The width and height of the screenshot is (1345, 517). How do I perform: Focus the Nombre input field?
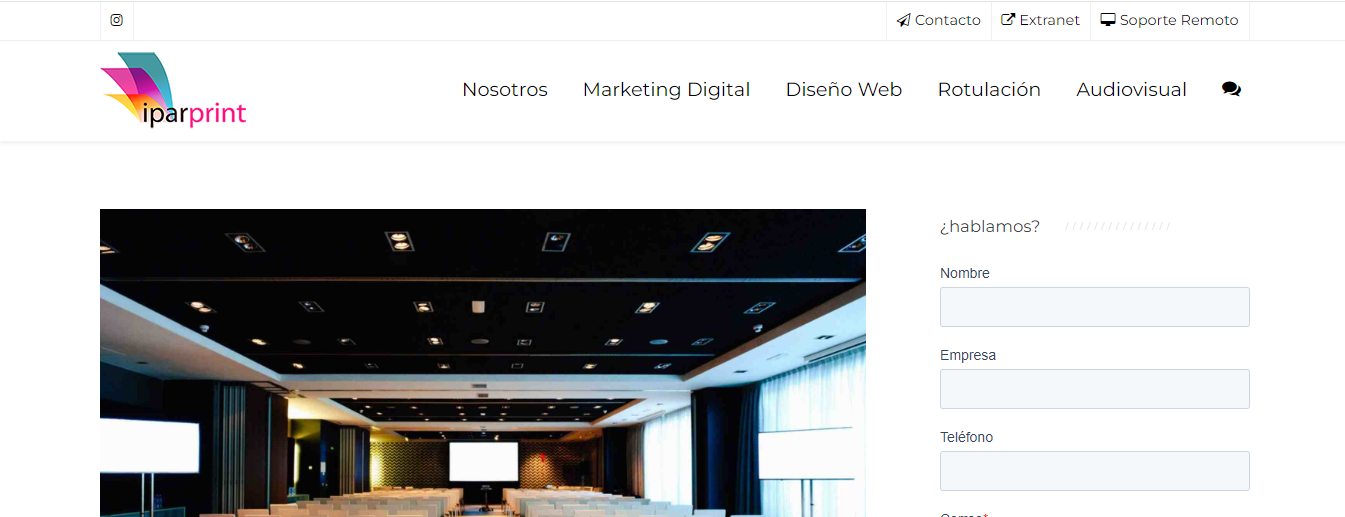point(1095,307)
